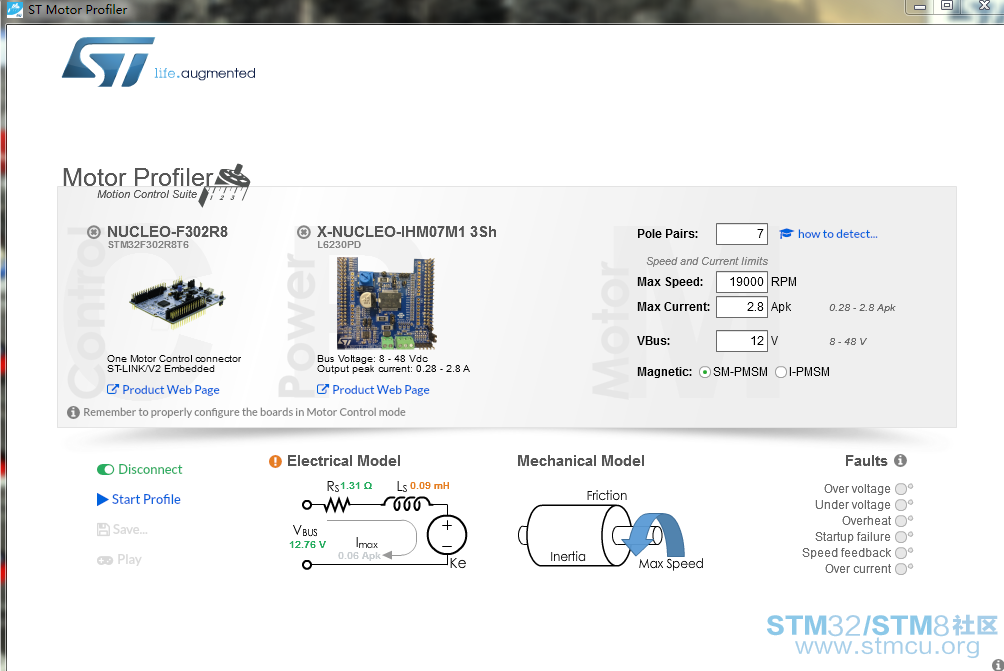Click the 0.28 - 2.8 Apk range hint
The image size is (1004, 671).
[862, 307]
